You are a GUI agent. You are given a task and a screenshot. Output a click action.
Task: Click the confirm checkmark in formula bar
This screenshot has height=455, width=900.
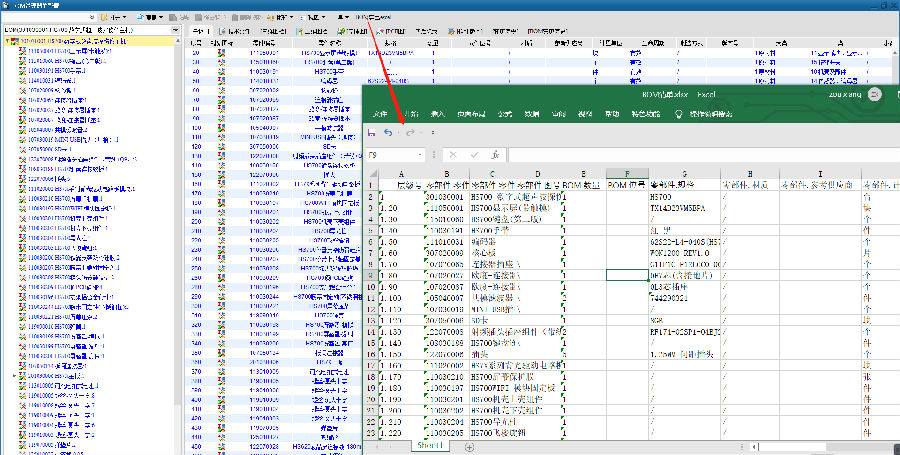point(474,155)
